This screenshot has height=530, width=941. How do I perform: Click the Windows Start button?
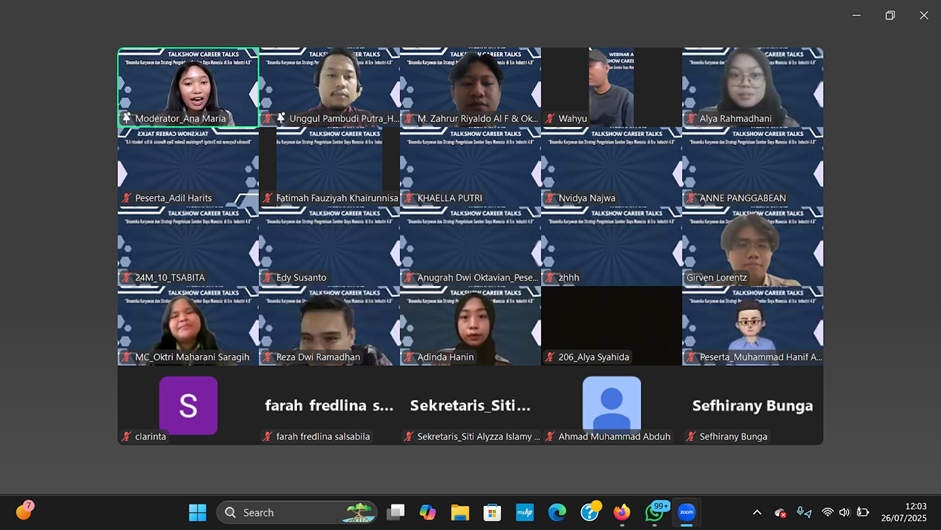click(x=198, y=512)
